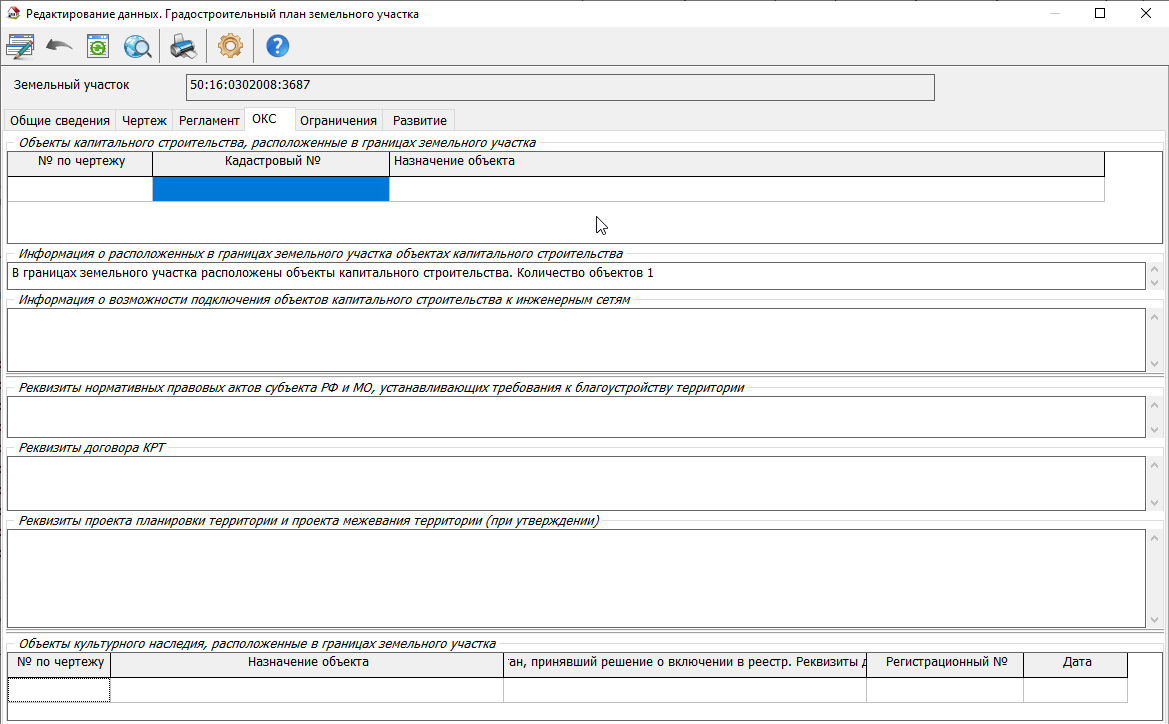This screenshot has width=1169, height=724.
Task: Select the highlighted Кадастровый № cell
Action: (x=270, y=189)
